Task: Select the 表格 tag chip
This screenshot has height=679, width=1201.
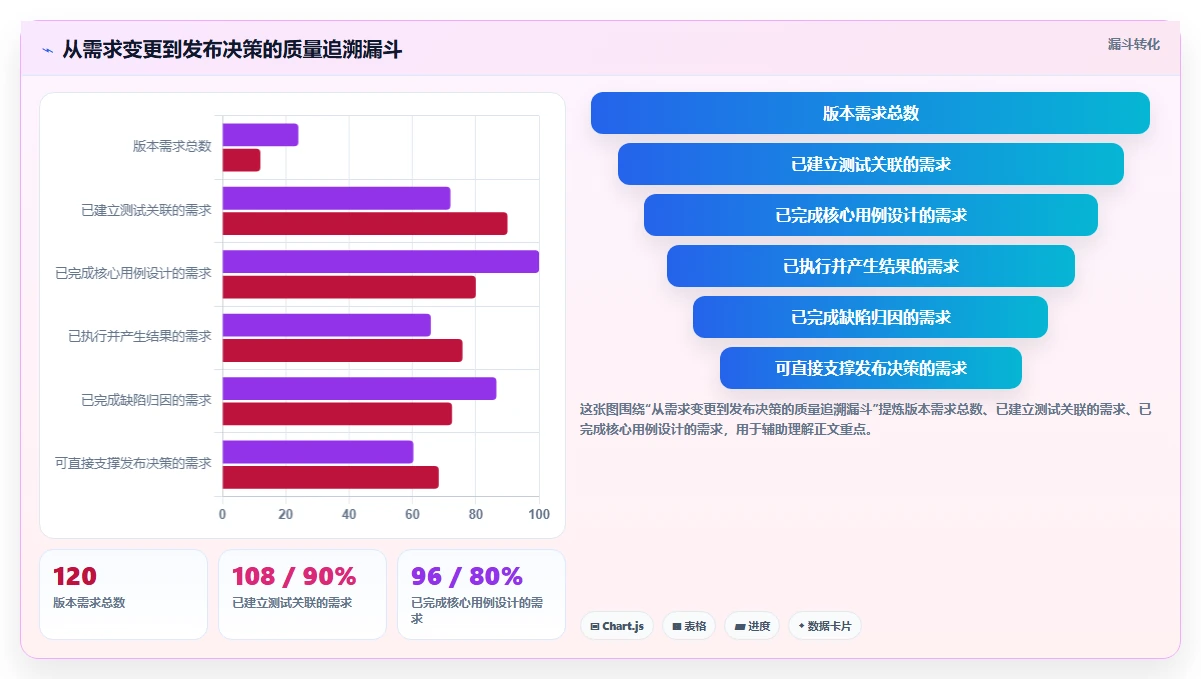Action: point(689,626)
